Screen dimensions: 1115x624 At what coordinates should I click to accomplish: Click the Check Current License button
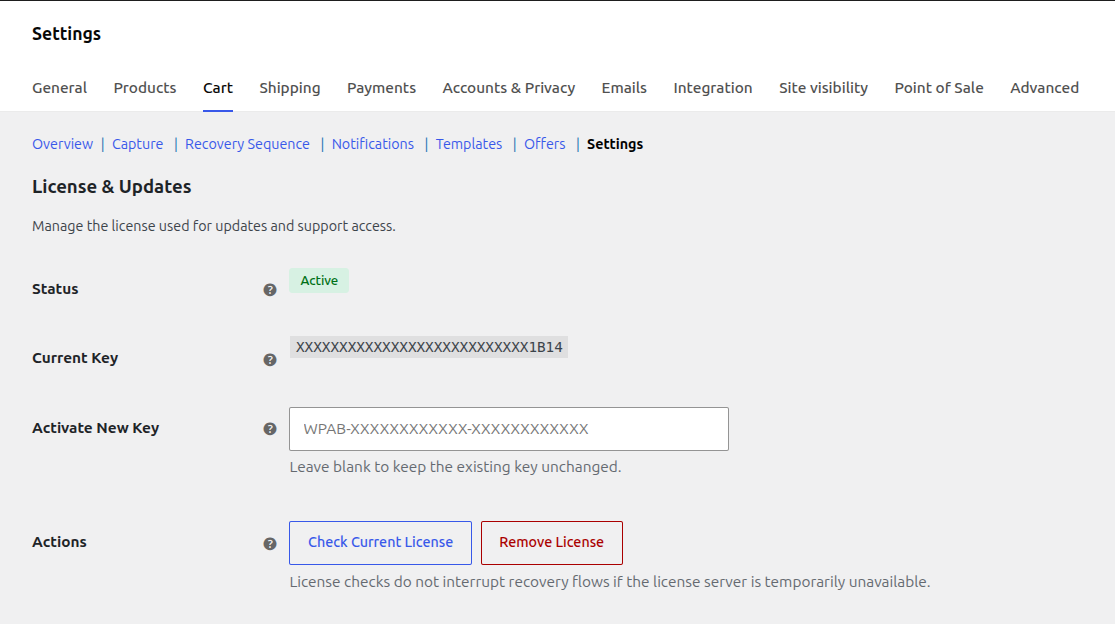click(x=380, y=542)
